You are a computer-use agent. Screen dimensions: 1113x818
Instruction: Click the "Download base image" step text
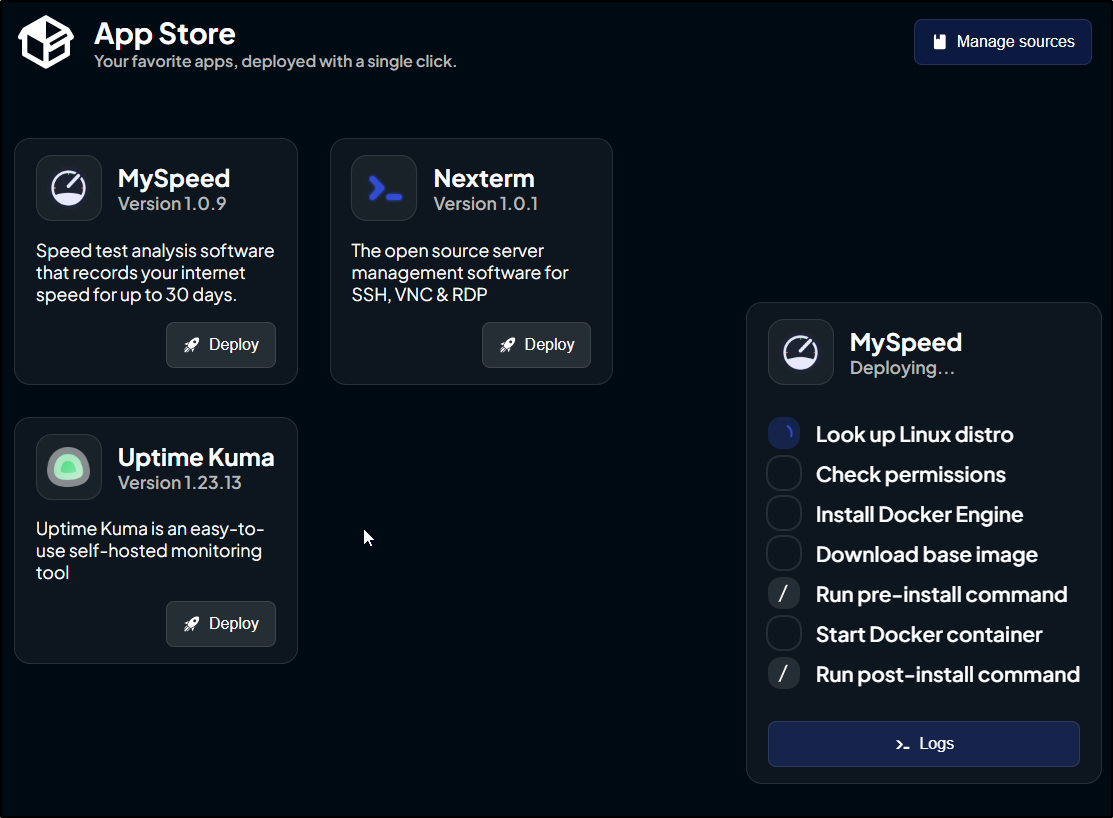coord(927,555)
